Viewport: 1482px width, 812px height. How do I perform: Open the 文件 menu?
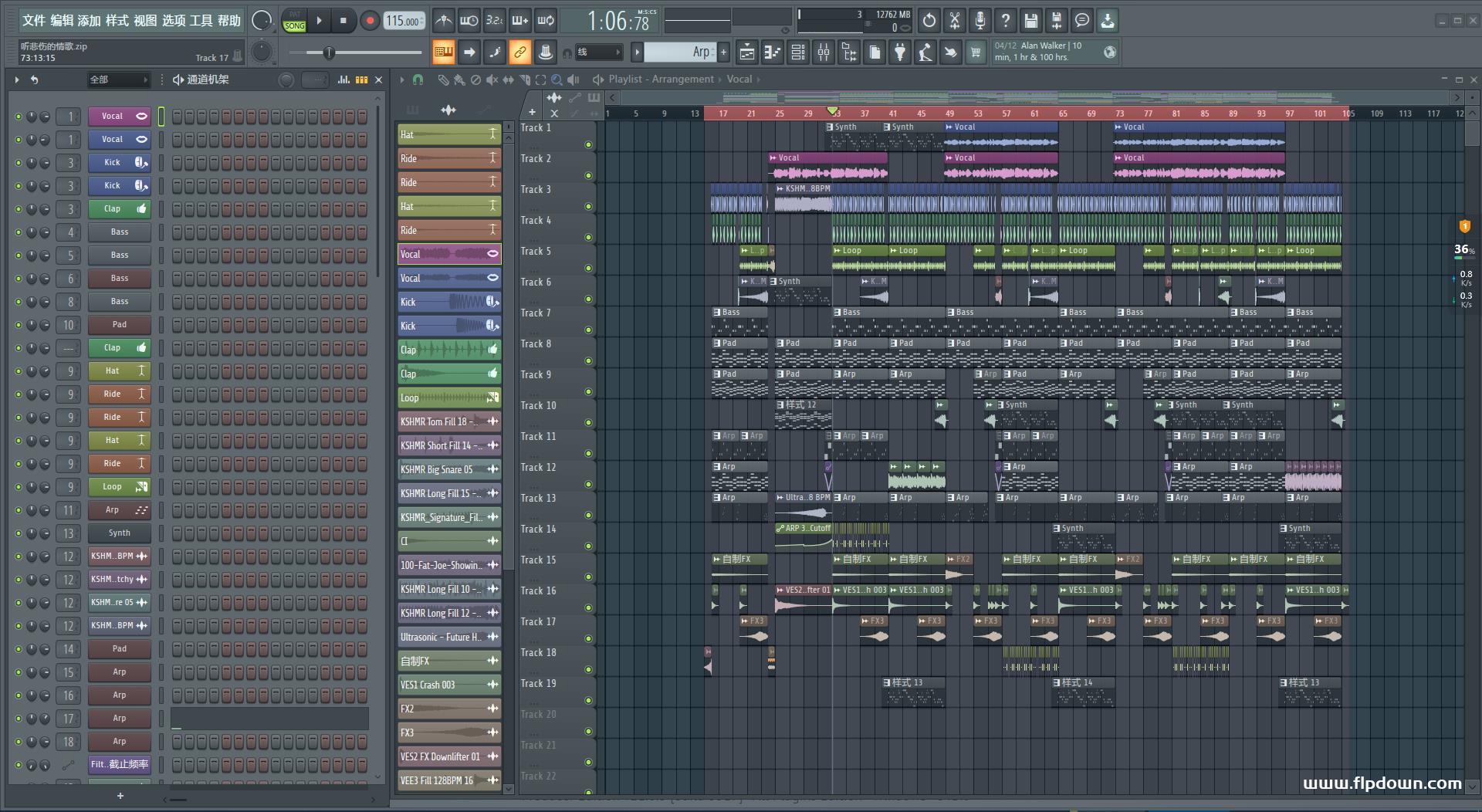click(33, 21)
